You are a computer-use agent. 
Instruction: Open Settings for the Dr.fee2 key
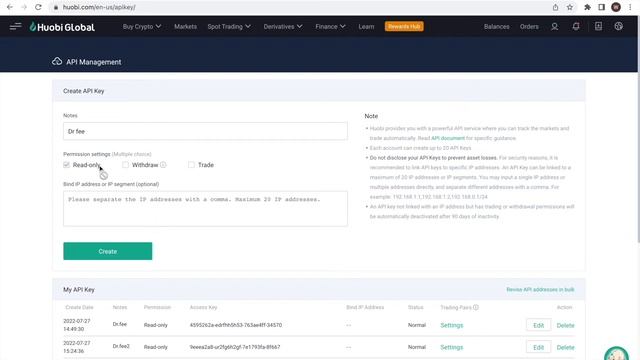pos(451,347)
